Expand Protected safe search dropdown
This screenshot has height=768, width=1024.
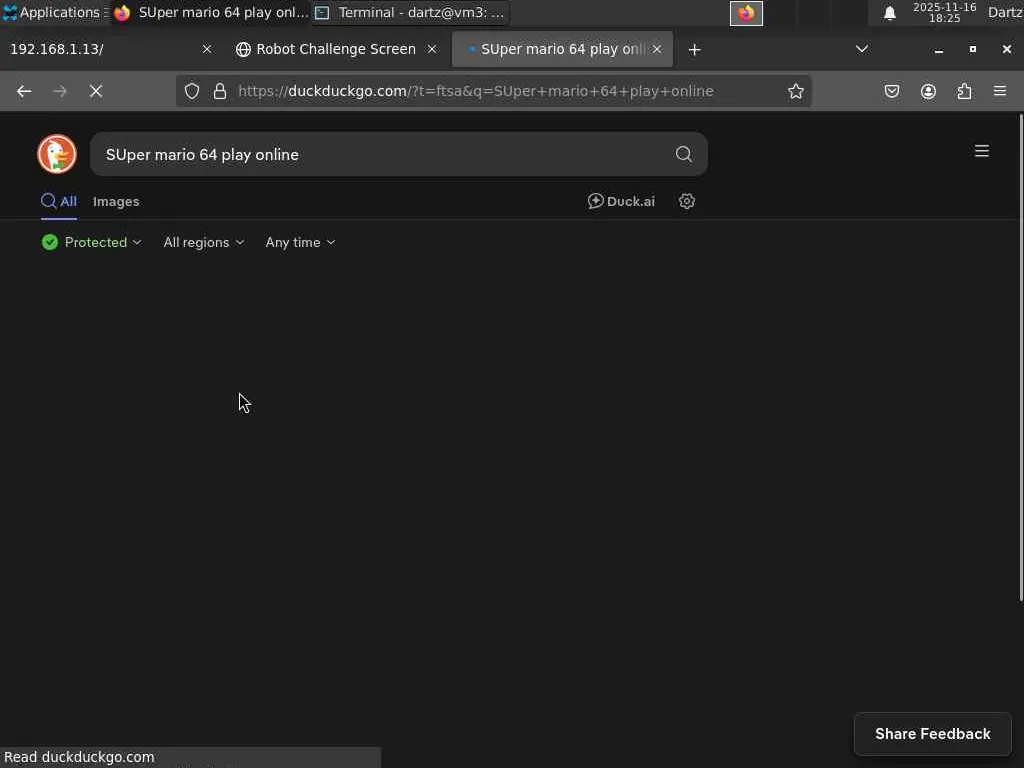click(x=91, y=242)
